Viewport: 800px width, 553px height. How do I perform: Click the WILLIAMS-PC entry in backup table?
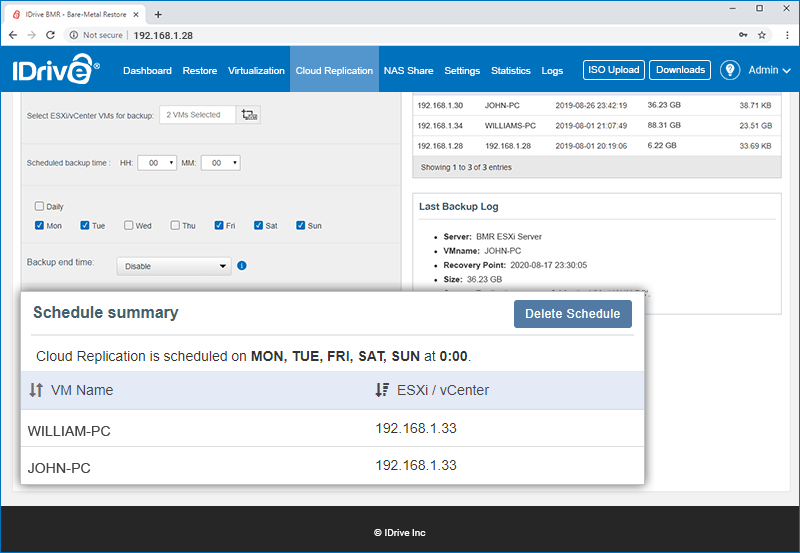pyautogui.click(x=510, y=125)
